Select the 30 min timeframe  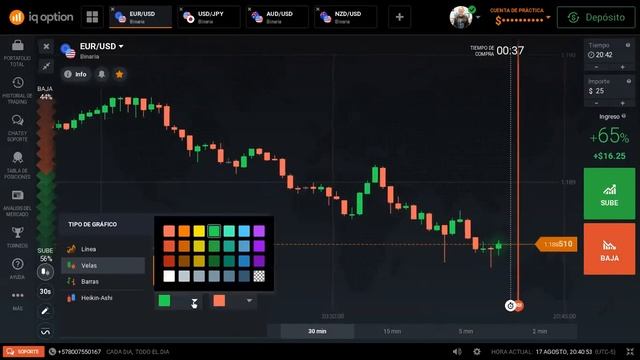coord(317,331)
